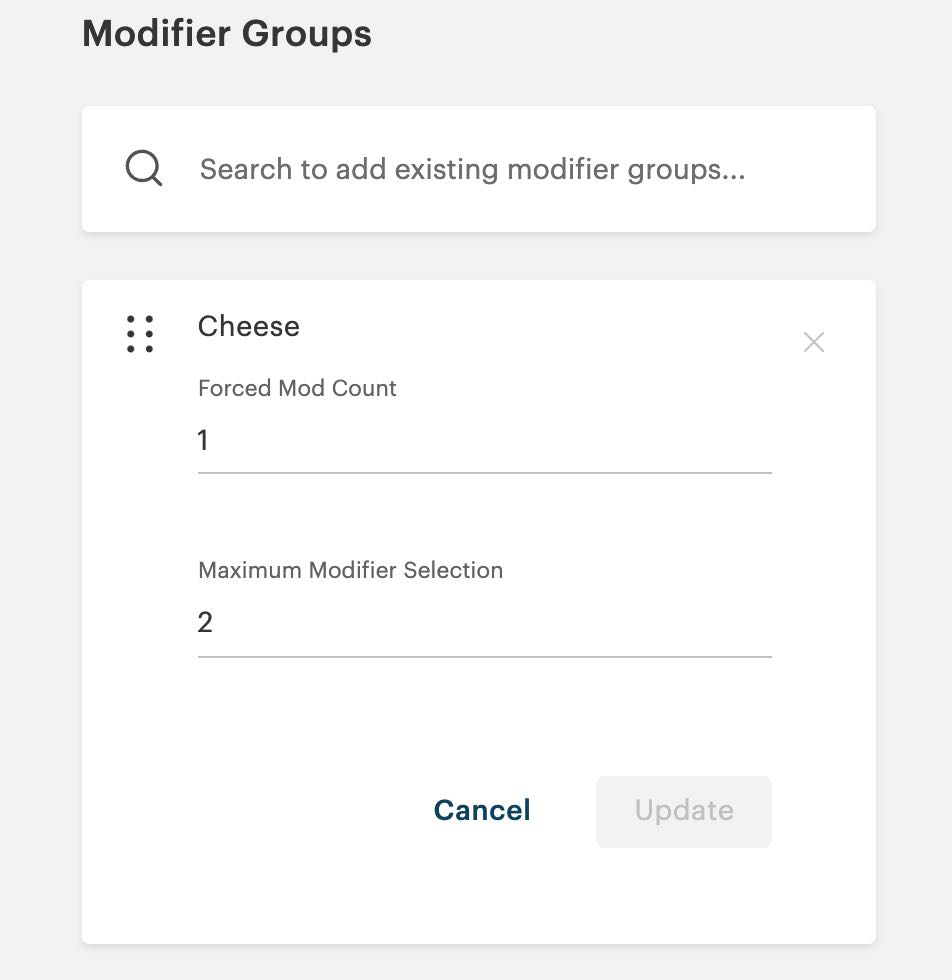
Task: Click the number 2 under Maximum Modifier Selection
Action: click(205, 622)
